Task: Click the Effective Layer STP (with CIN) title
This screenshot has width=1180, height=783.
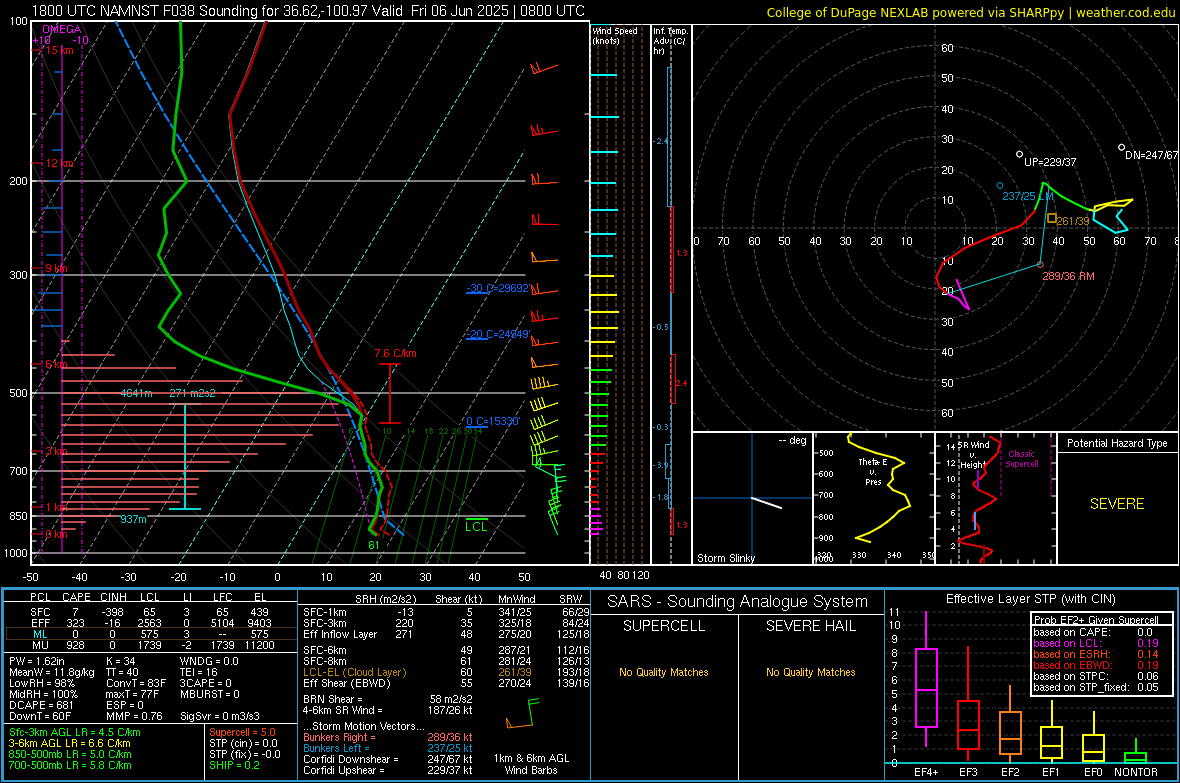Action: (1030, 599)
